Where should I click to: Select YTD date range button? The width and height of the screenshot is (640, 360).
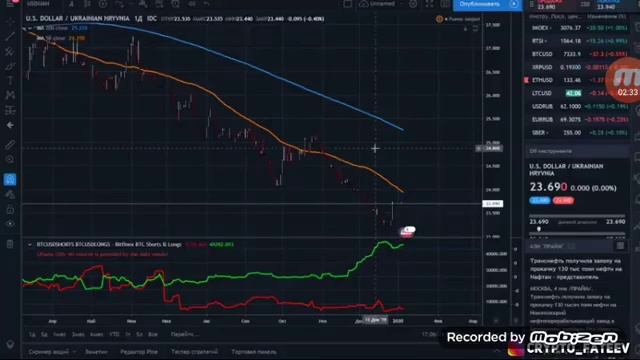tap(114, 334)
